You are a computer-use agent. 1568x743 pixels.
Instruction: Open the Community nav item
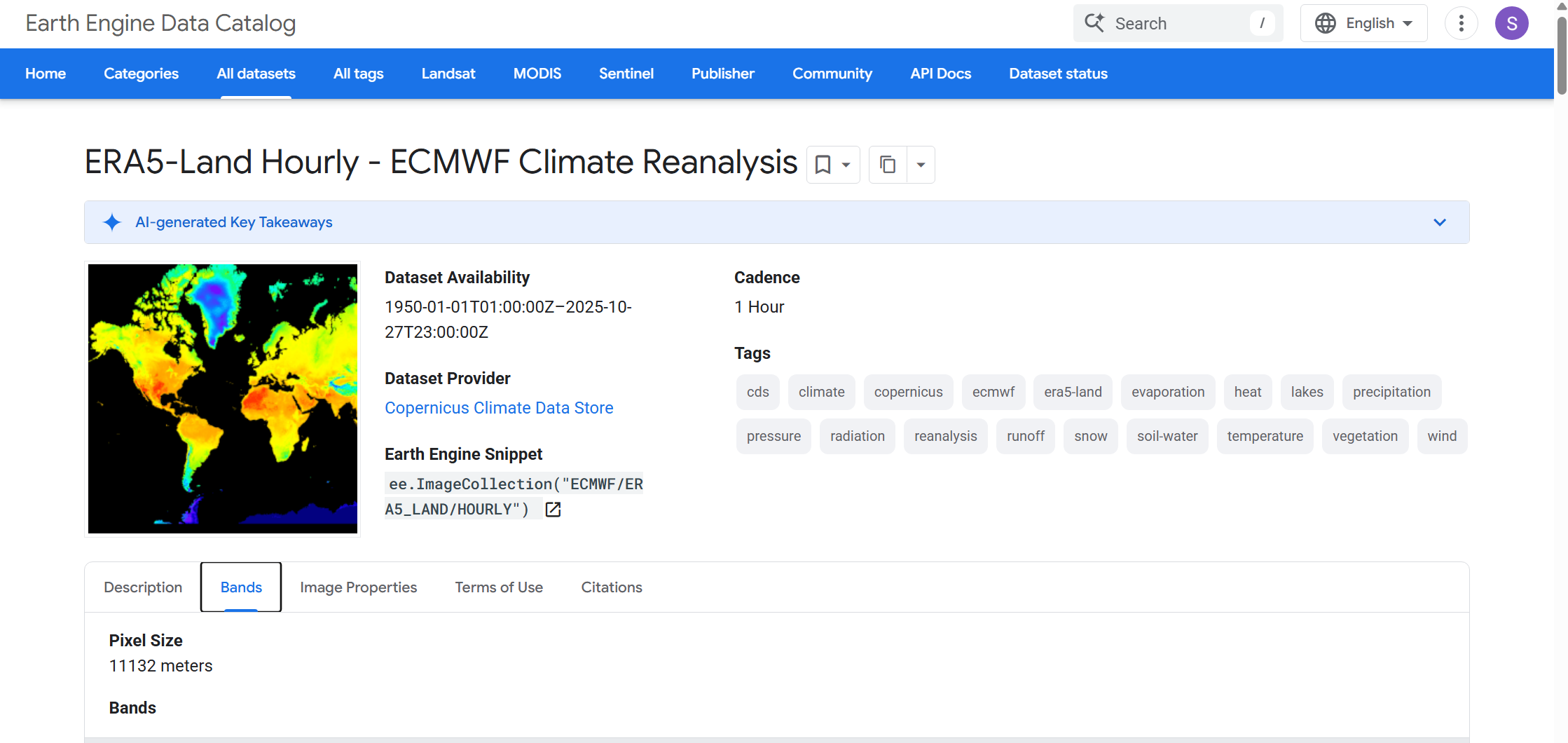832,74
